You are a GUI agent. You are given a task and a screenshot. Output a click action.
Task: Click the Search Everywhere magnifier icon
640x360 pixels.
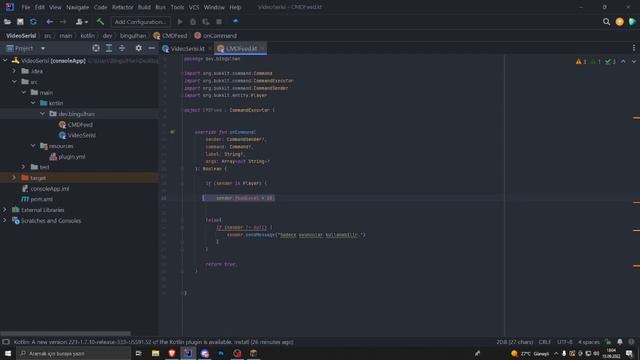607,22
